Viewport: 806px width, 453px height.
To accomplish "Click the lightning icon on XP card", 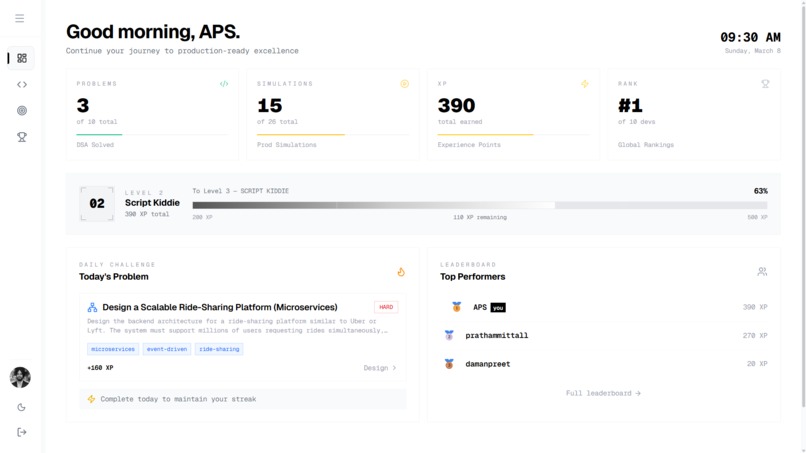I will click(x=585, y=84).
